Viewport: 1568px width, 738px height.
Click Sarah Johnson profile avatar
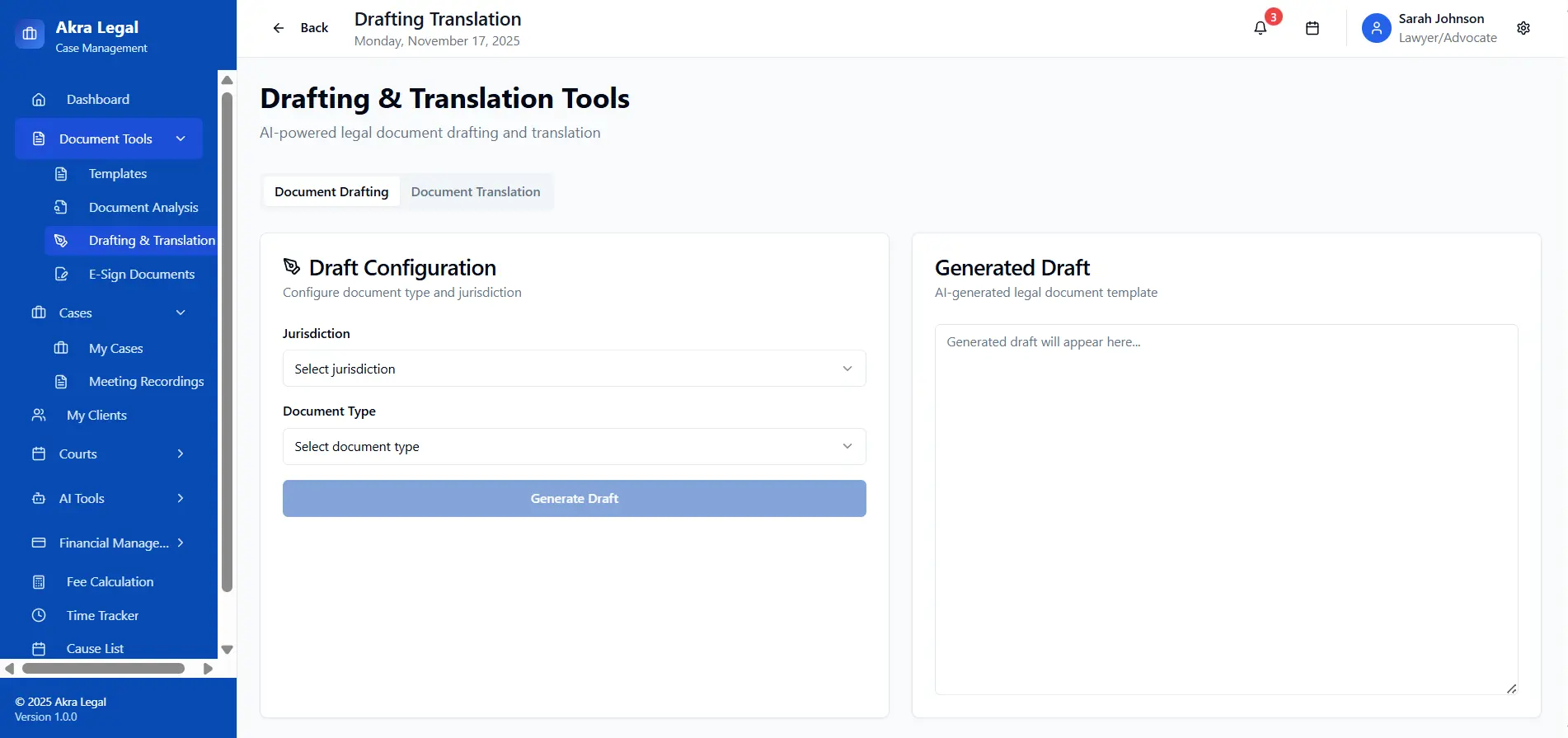(1376, 28)
